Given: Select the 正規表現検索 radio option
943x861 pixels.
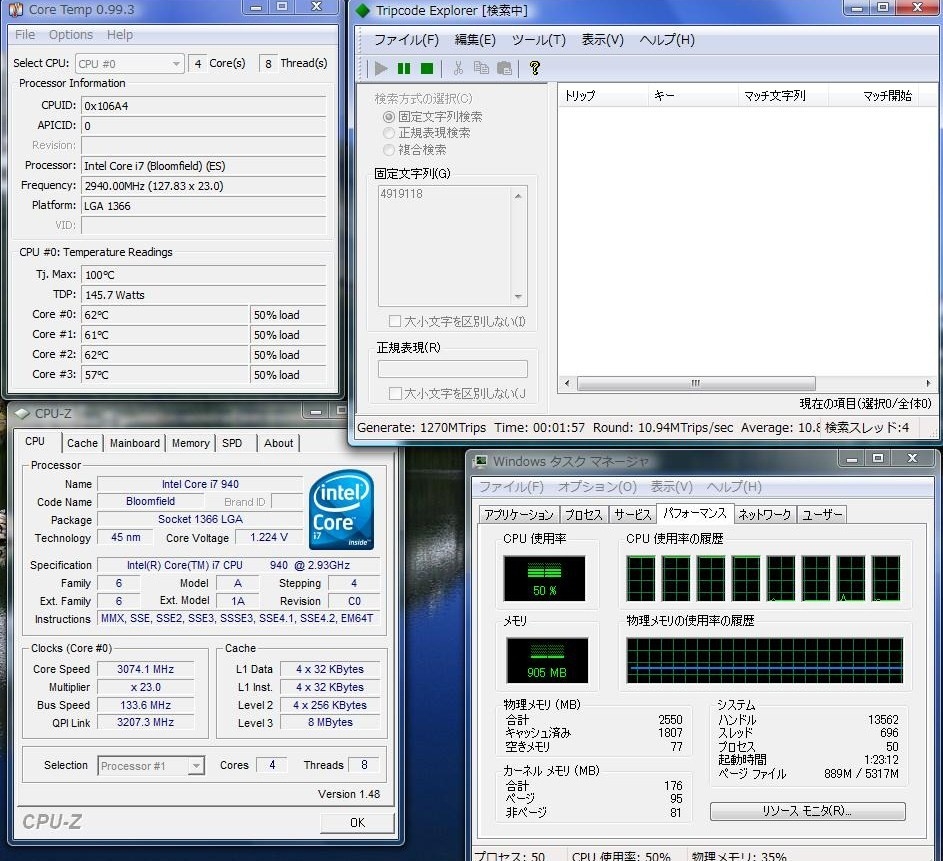Looking at the screenshot, I should [x=389, y=133].
